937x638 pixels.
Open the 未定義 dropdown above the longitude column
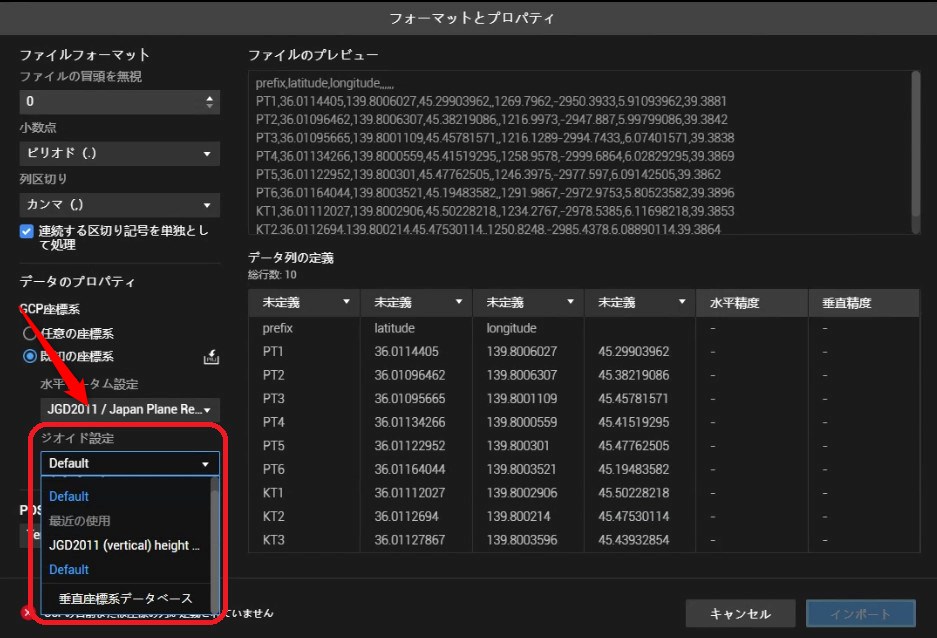point(527,302)
